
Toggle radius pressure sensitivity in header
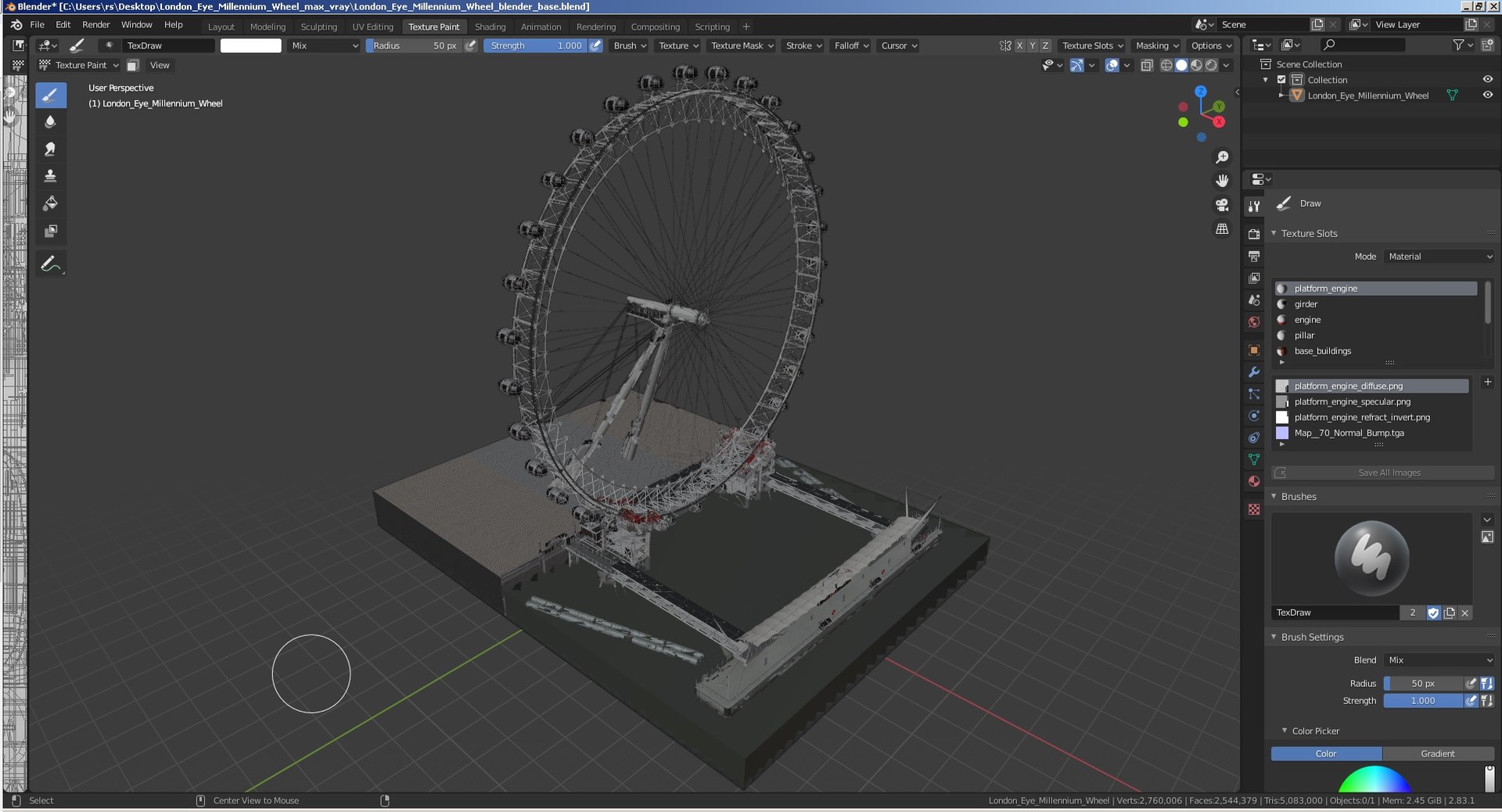[470, 45]
